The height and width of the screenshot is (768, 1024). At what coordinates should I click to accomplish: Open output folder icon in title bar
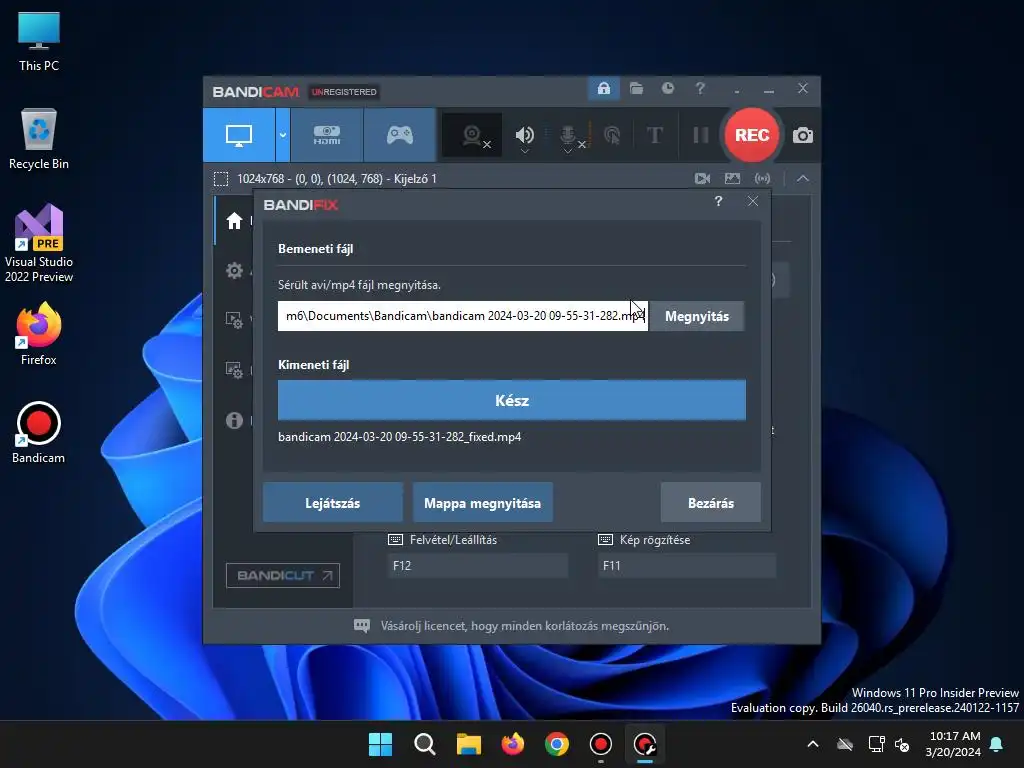[x=636, y=88]
